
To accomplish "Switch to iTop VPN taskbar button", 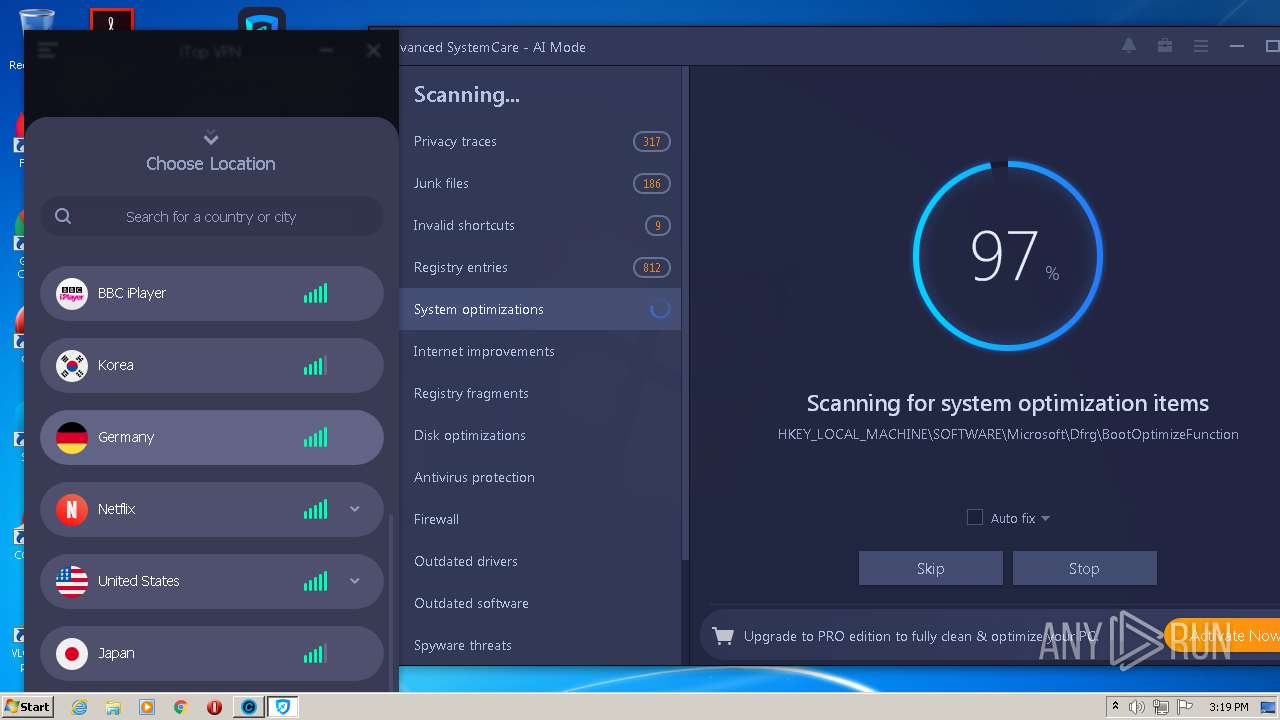I will (x=283, y=707).
